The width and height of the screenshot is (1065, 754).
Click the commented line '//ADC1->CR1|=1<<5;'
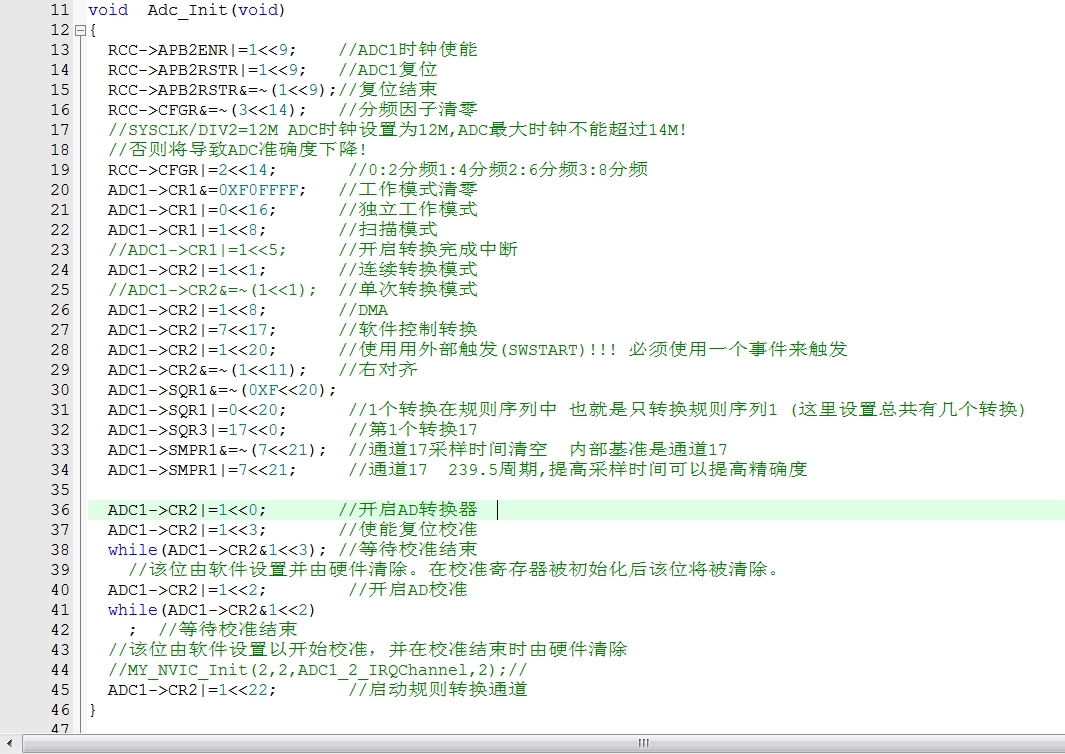point(197,250)
